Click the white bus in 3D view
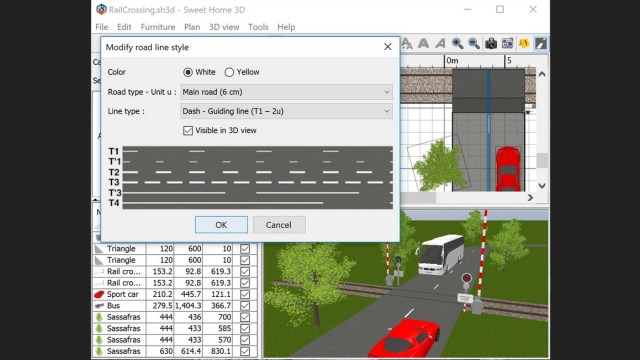Viewport: 640px width, 360px height. pos(441,254)
